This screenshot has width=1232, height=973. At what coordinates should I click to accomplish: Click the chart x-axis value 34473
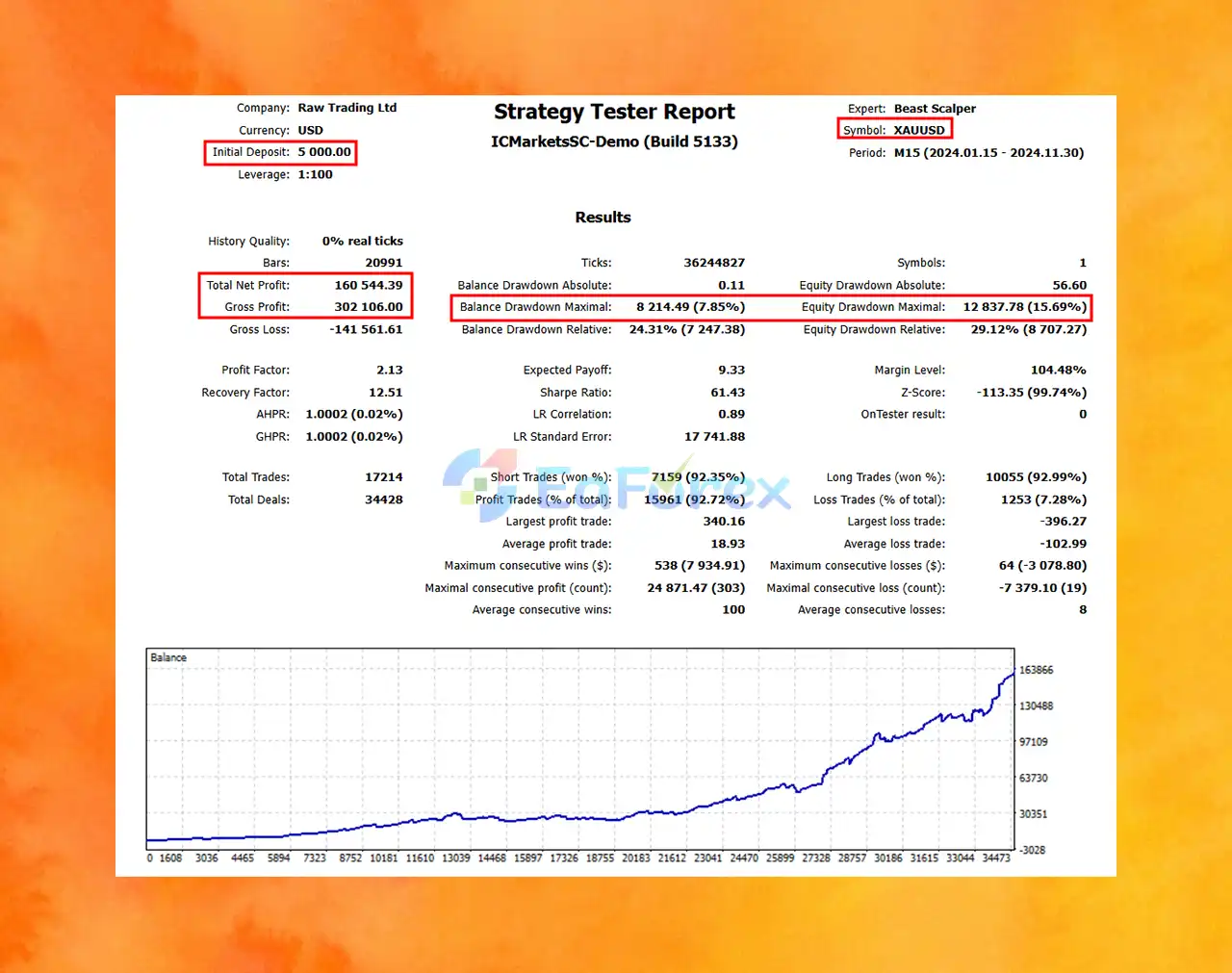[996, 858]
